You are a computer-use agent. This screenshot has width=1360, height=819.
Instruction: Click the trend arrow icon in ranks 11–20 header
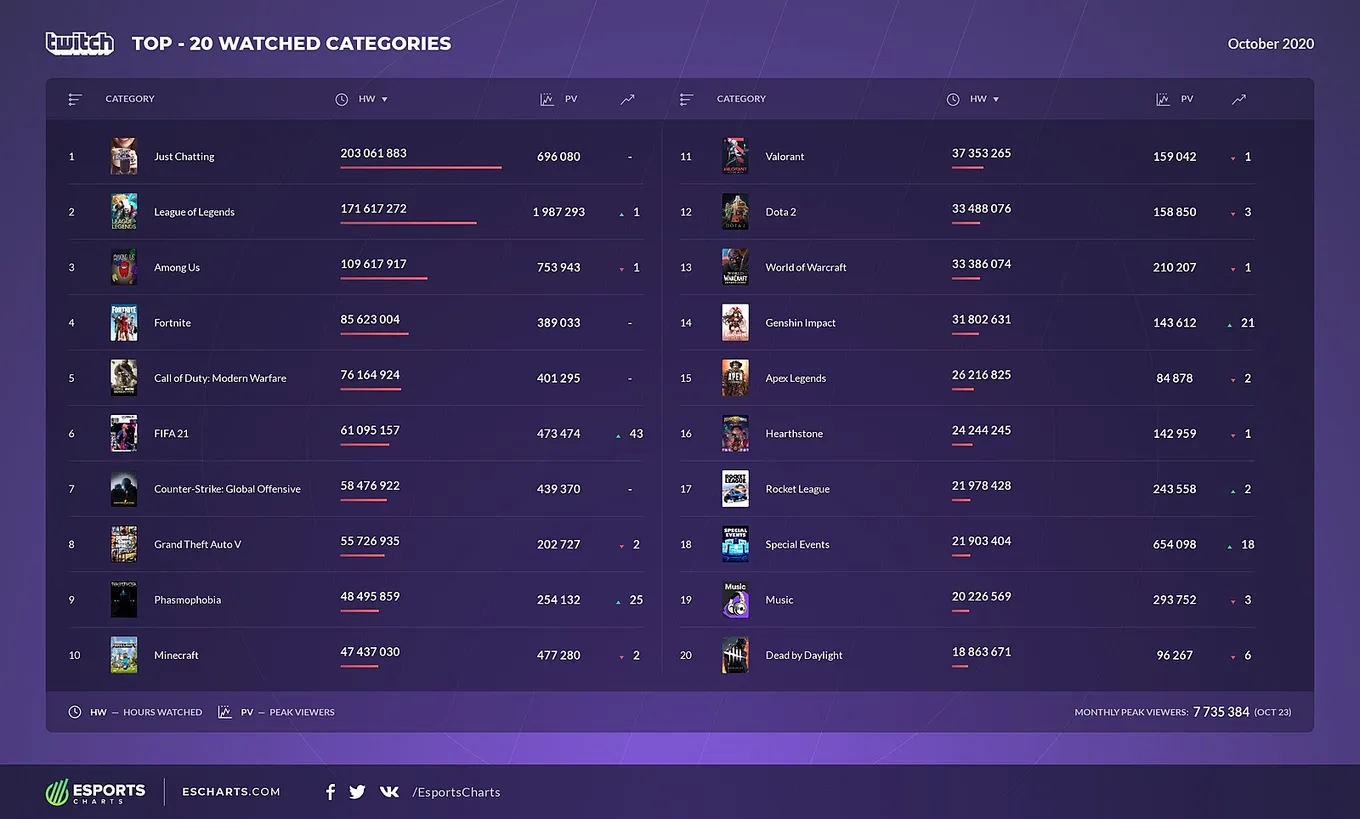coord(1239,99)
